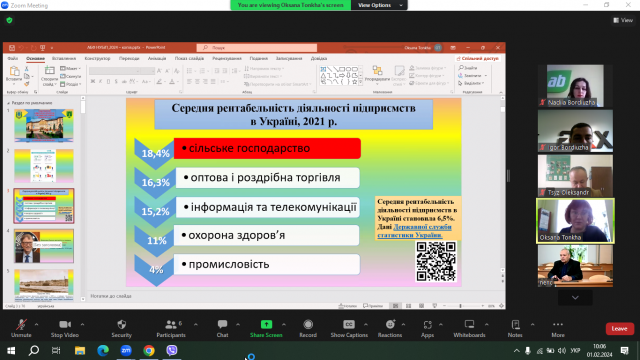
Task: Click the green Share Screen icon
Action: point(266,324)
